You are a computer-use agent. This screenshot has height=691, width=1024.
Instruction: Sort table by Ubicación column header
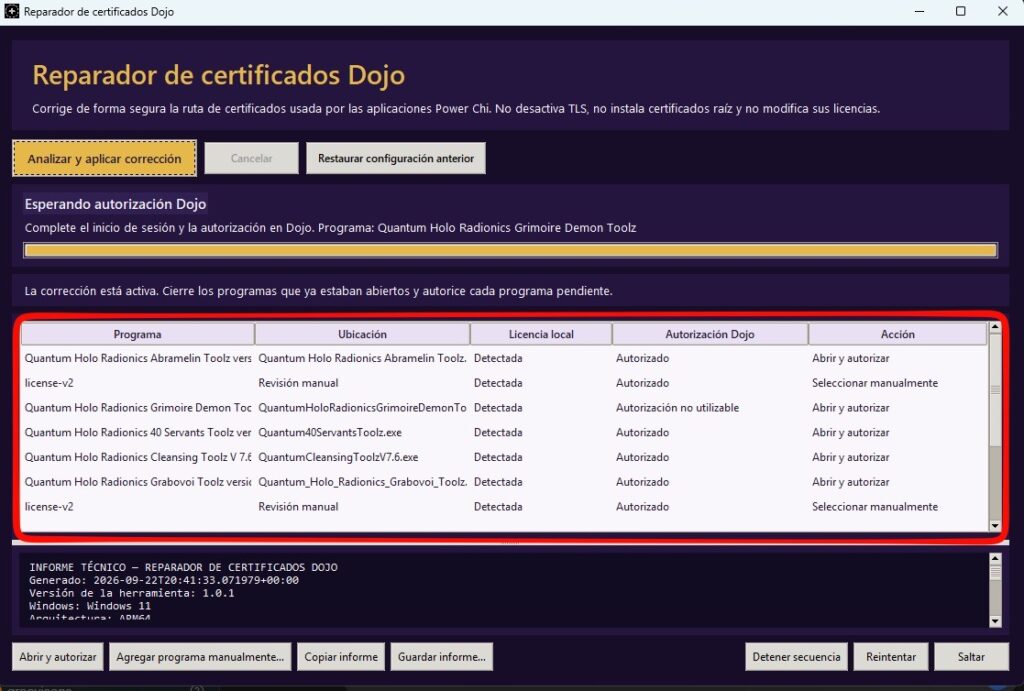pyautogui.click(x=362, y=334)
